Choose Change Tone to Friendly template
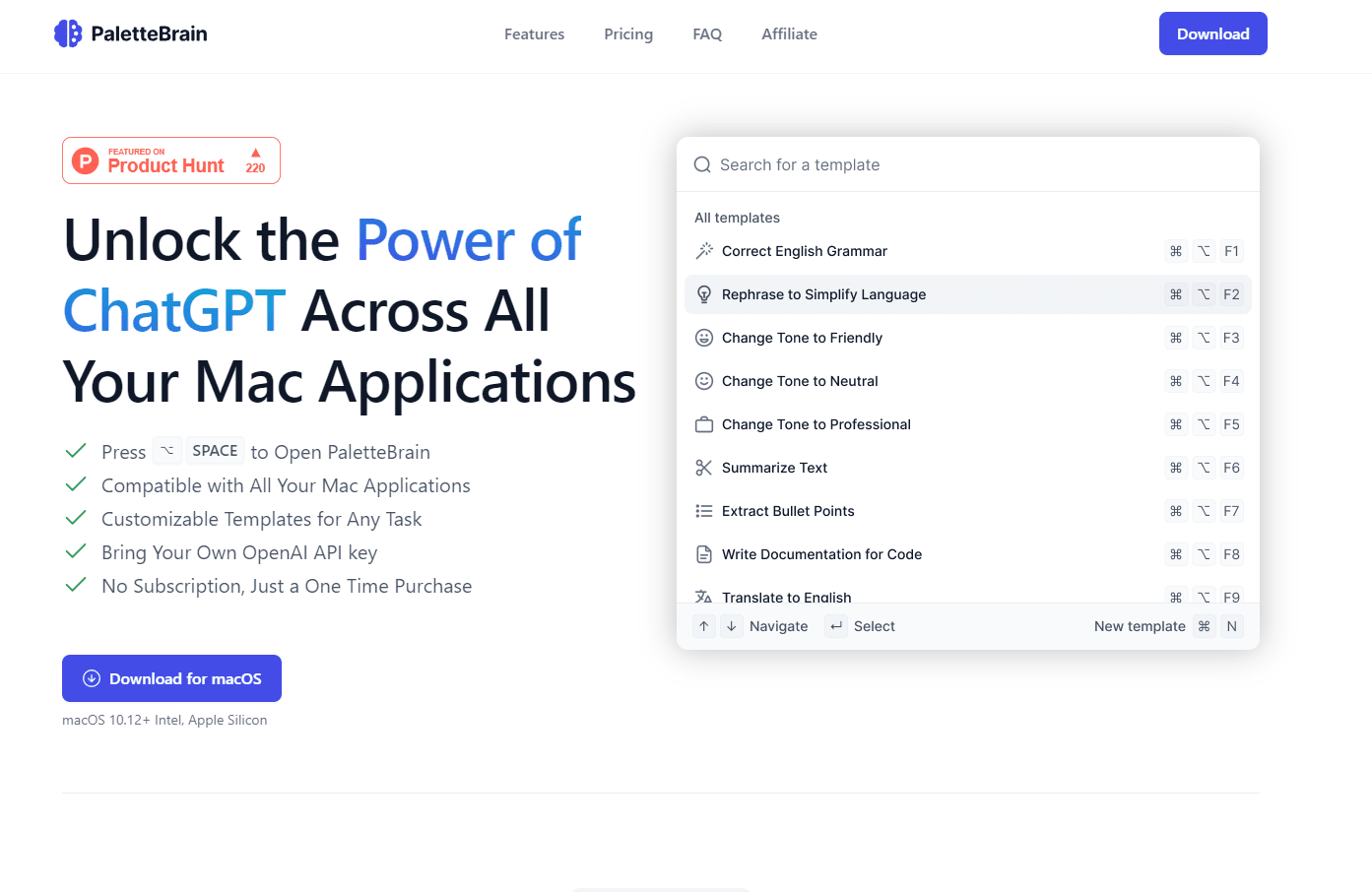Screen dimensions: 1372x892 point(968,338)
